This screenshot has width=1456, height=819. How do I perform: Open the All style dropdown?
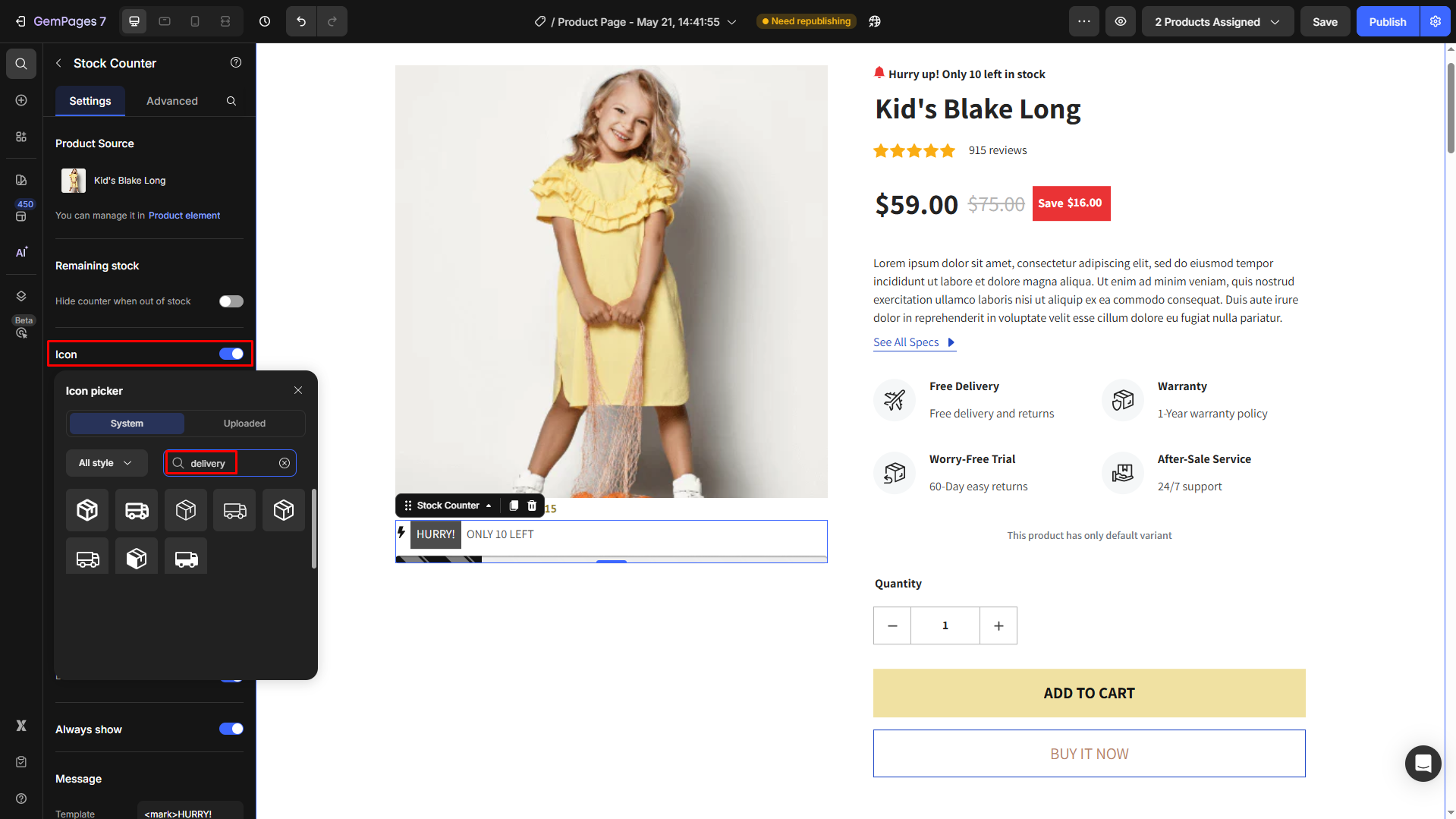point(105,463)
